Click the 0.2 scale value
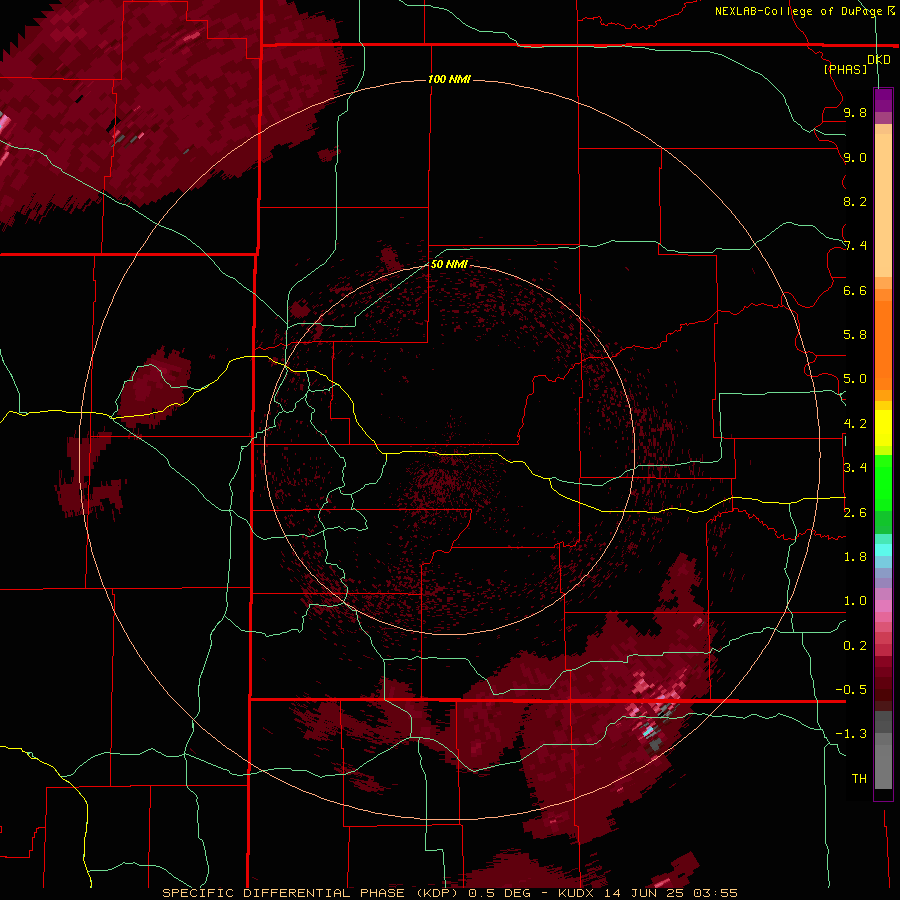The width and height of the screenshot is (900, 900). tap(855, 646)
